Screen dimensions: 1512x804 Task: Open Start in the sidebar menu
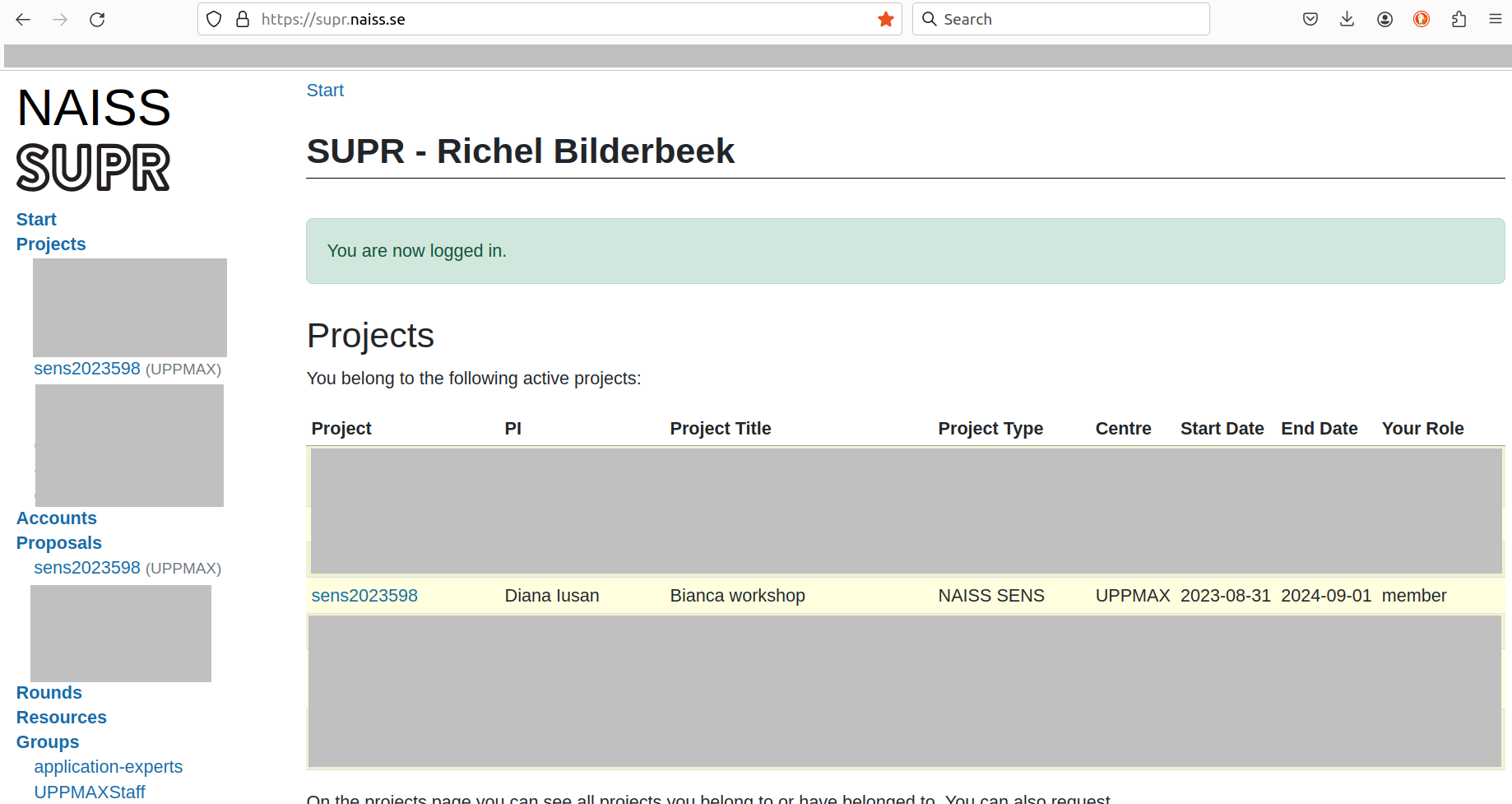[x=36, y=220]
